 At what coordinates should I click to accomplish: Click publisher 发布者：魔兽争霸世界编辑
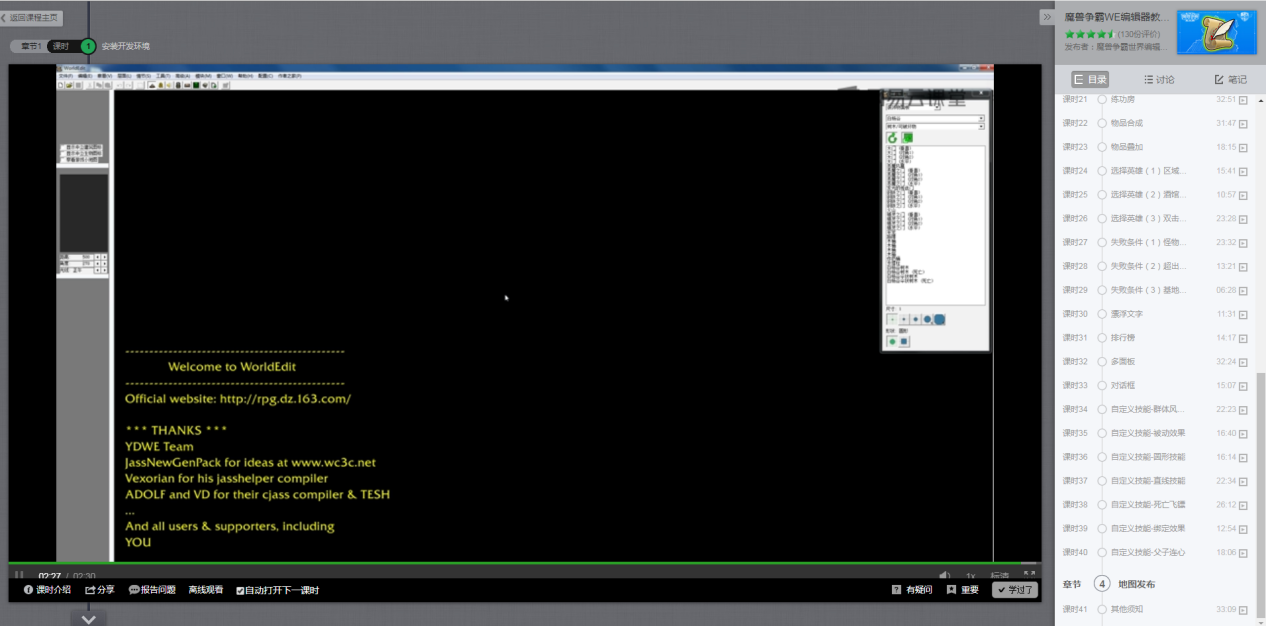pyautogui.click(x=1115, y=47)
